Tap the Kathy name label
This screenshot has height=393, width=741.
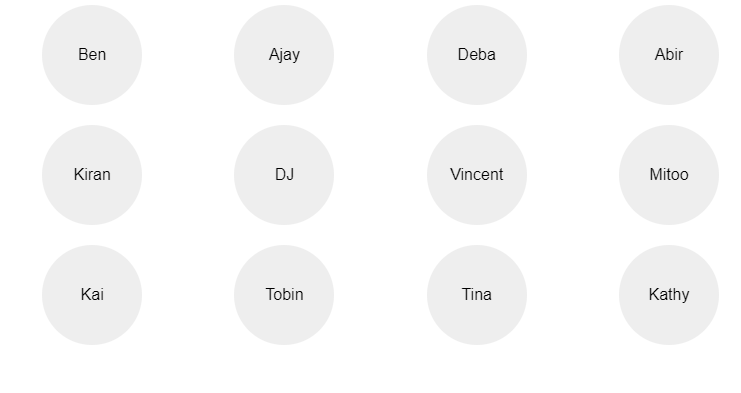(669, 295)
